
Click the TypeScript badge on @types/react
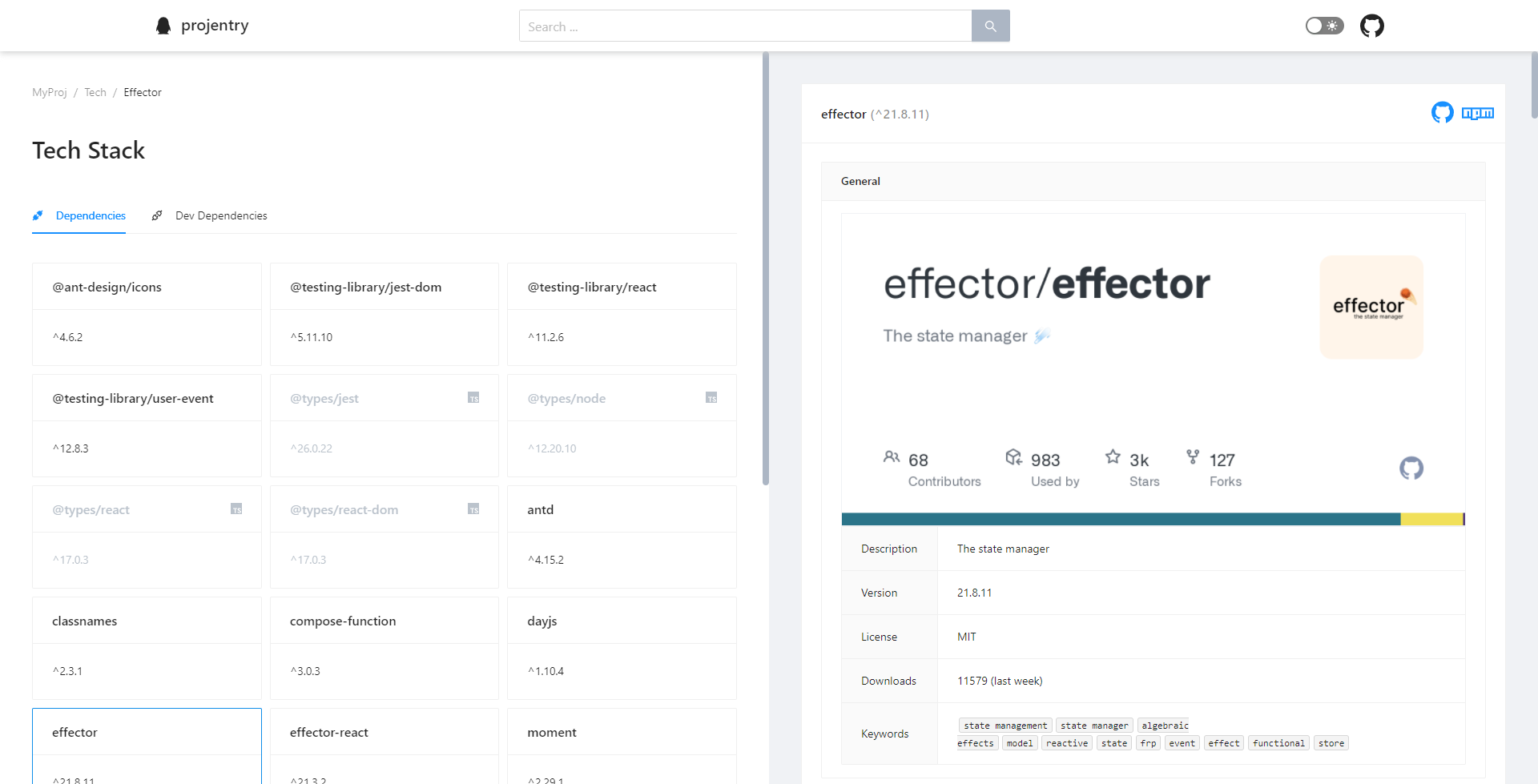tap(236, 509)
